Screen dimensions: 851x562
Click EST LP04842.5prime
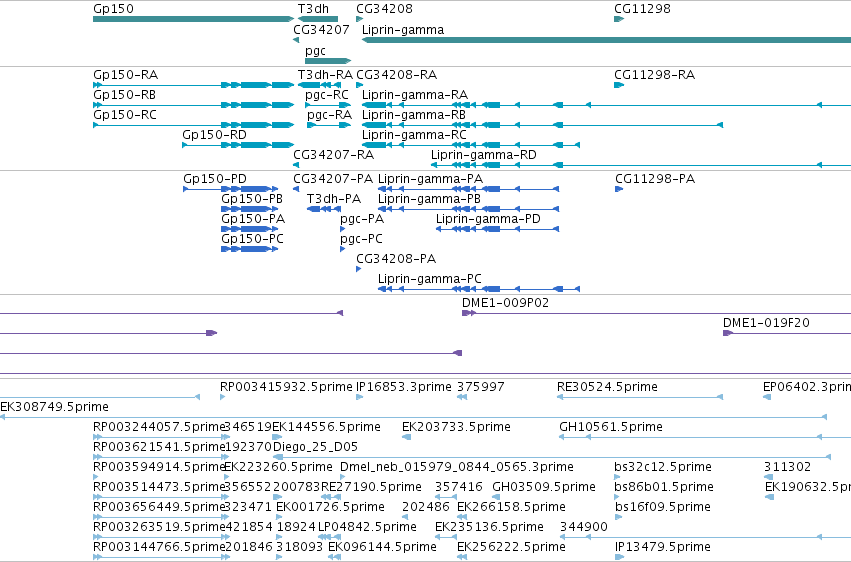(367, 528)
